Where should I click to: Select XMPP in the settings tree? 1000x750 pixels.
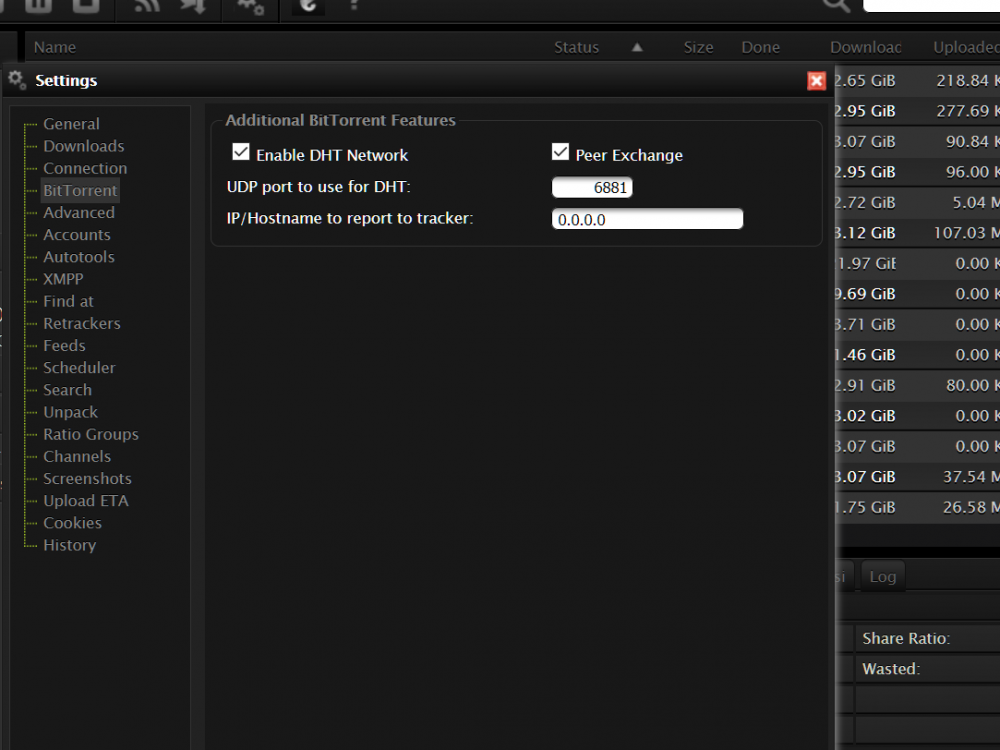(x=63, y=279)
